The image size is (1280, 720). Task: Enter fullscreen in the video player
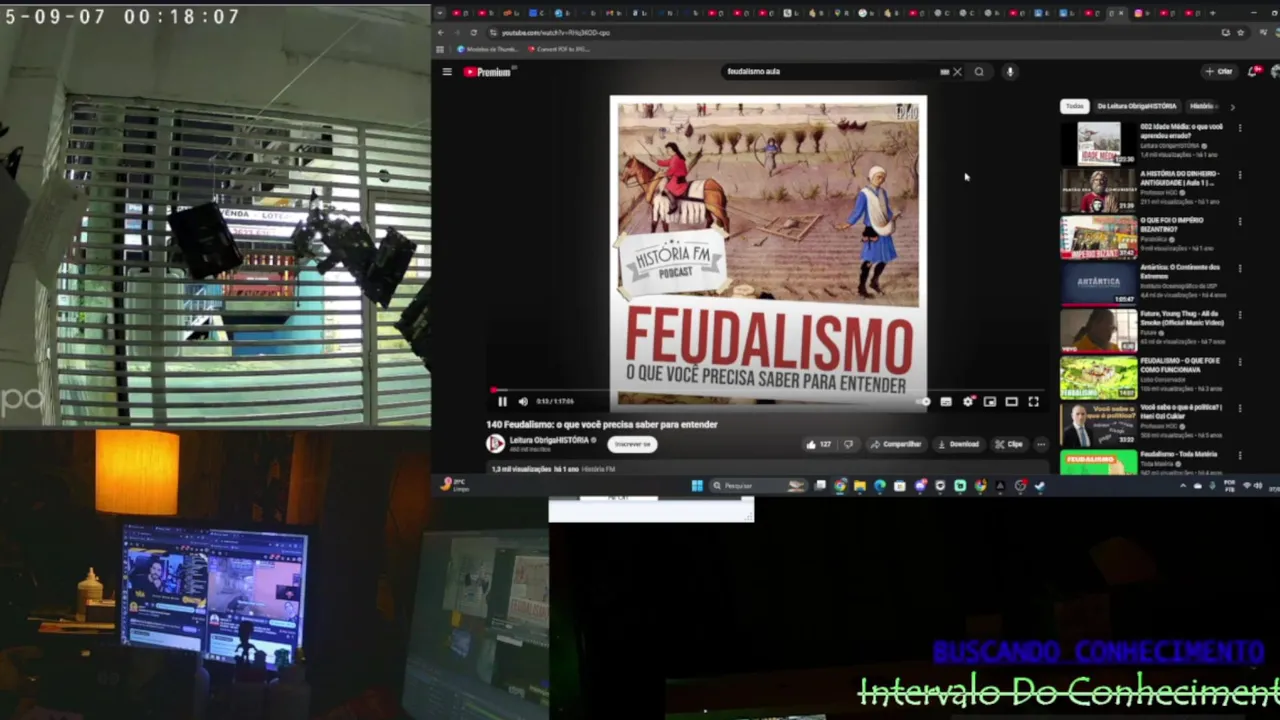coord(1034,401)
